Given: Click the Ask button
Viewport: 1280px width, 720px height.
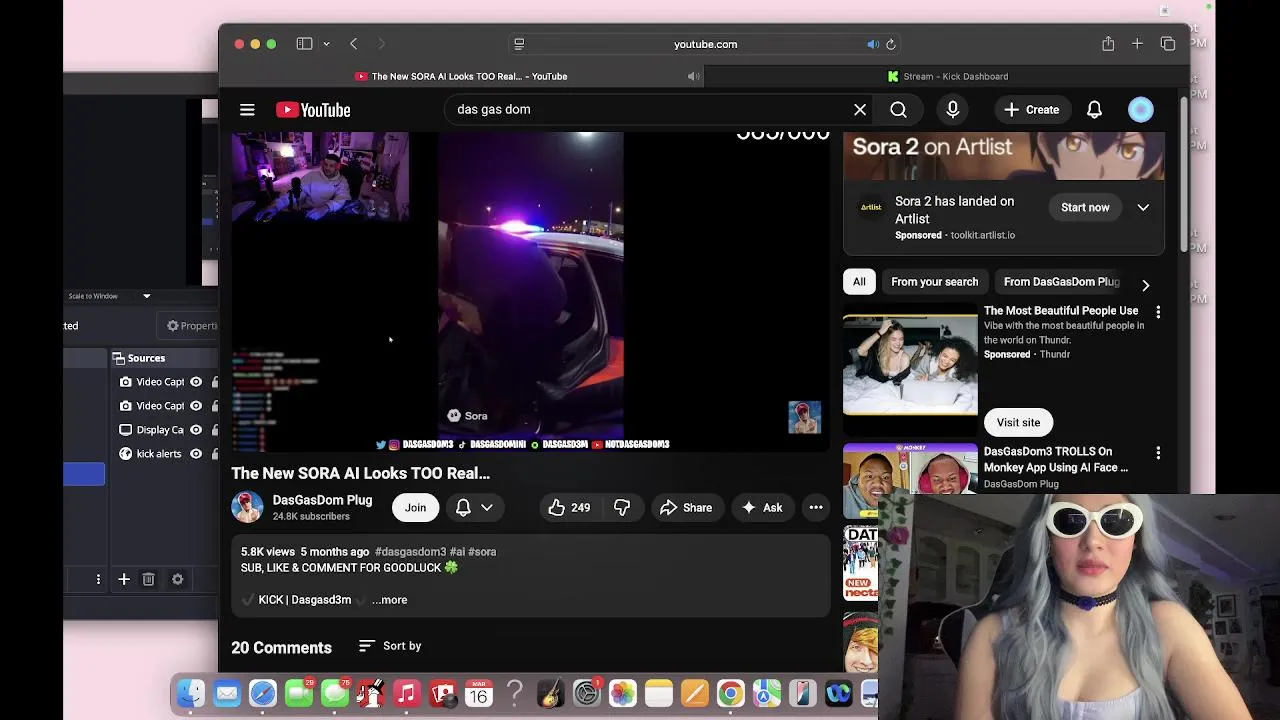Looking at the screenshot, I should (x=761, y=508).
